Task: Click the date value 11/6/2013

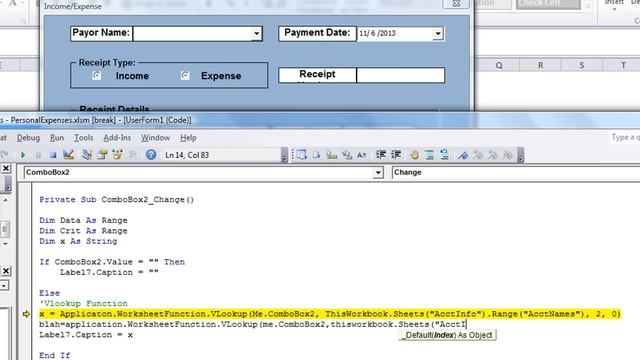Action: click(378, 33)
